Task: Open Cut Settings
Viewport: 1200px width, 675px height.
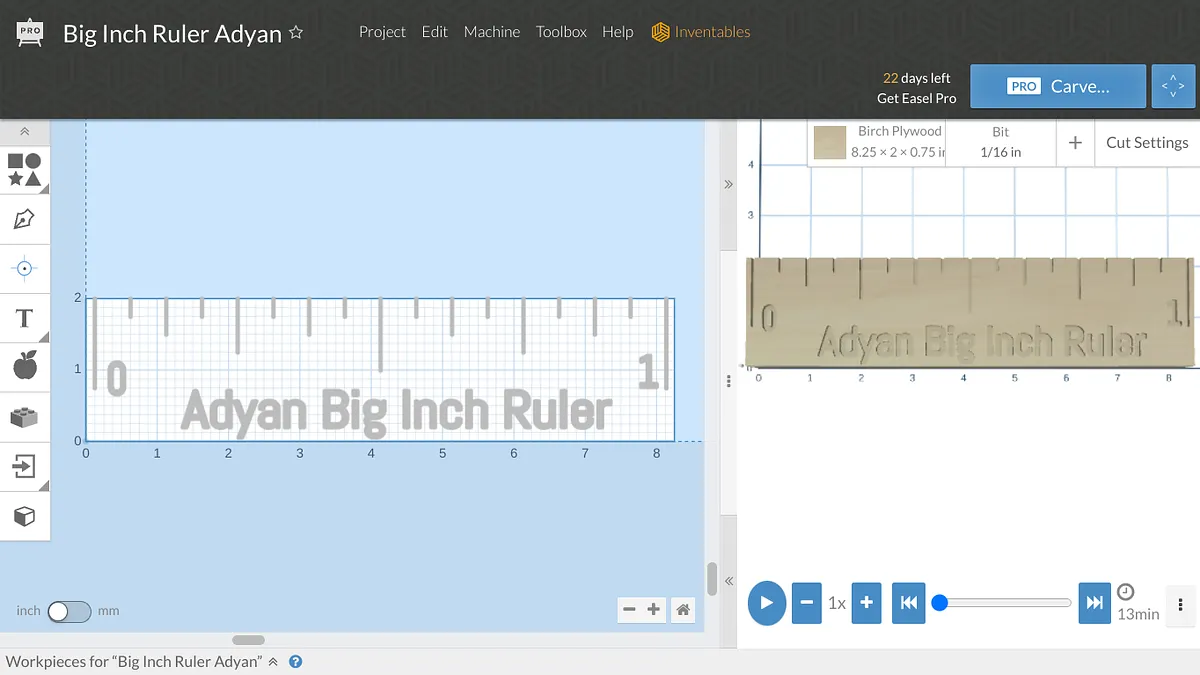Action: click(x=1146, y=142)
